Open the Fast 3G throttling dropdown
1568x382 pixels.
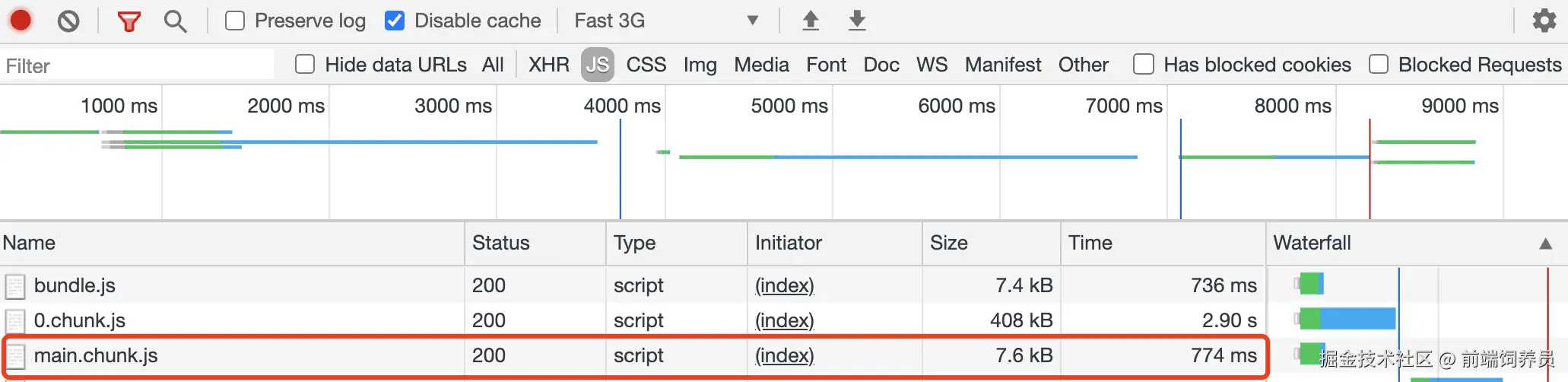point(665,21)
